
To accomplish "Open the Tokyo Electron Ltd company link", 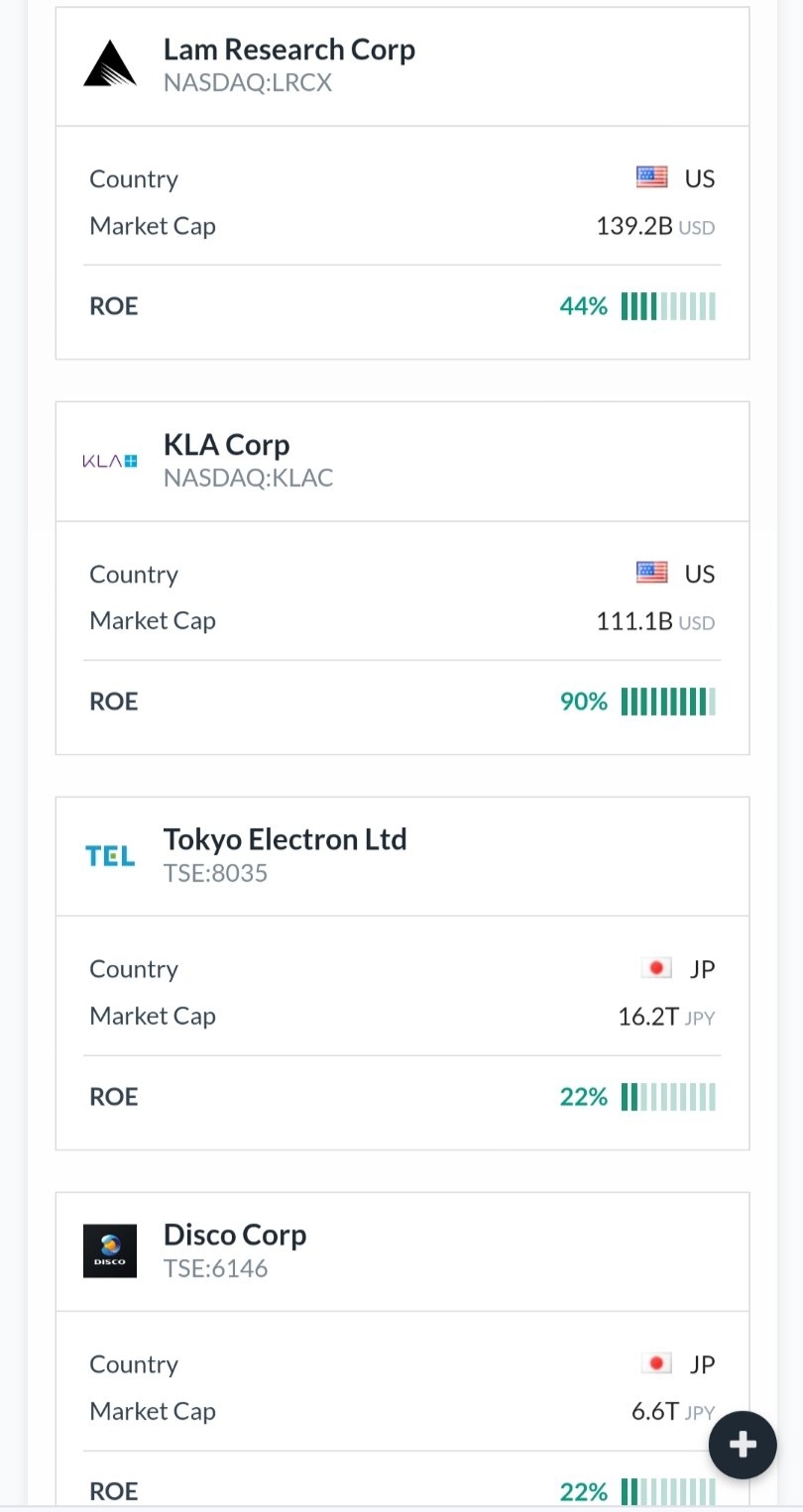I will (285, 839).
